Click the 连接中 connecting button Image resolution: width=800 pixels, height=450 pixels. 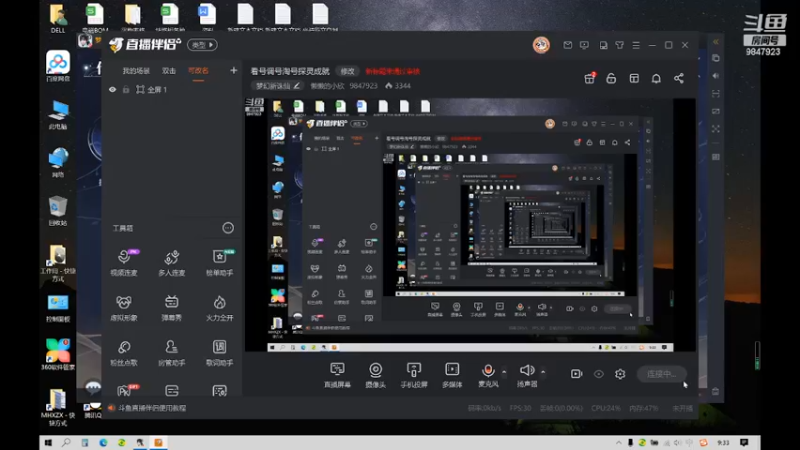pos(661,374)
